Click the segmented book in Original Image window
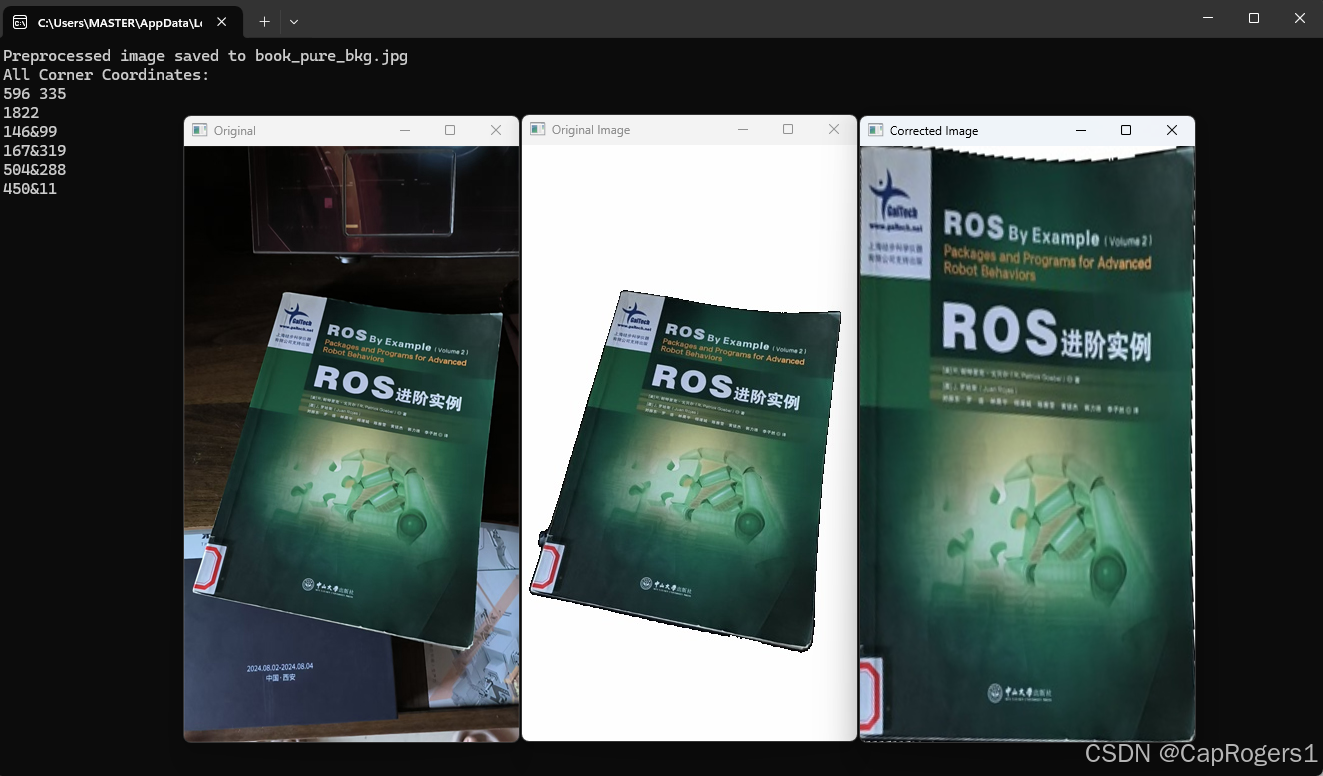 [x=686, y=470]
